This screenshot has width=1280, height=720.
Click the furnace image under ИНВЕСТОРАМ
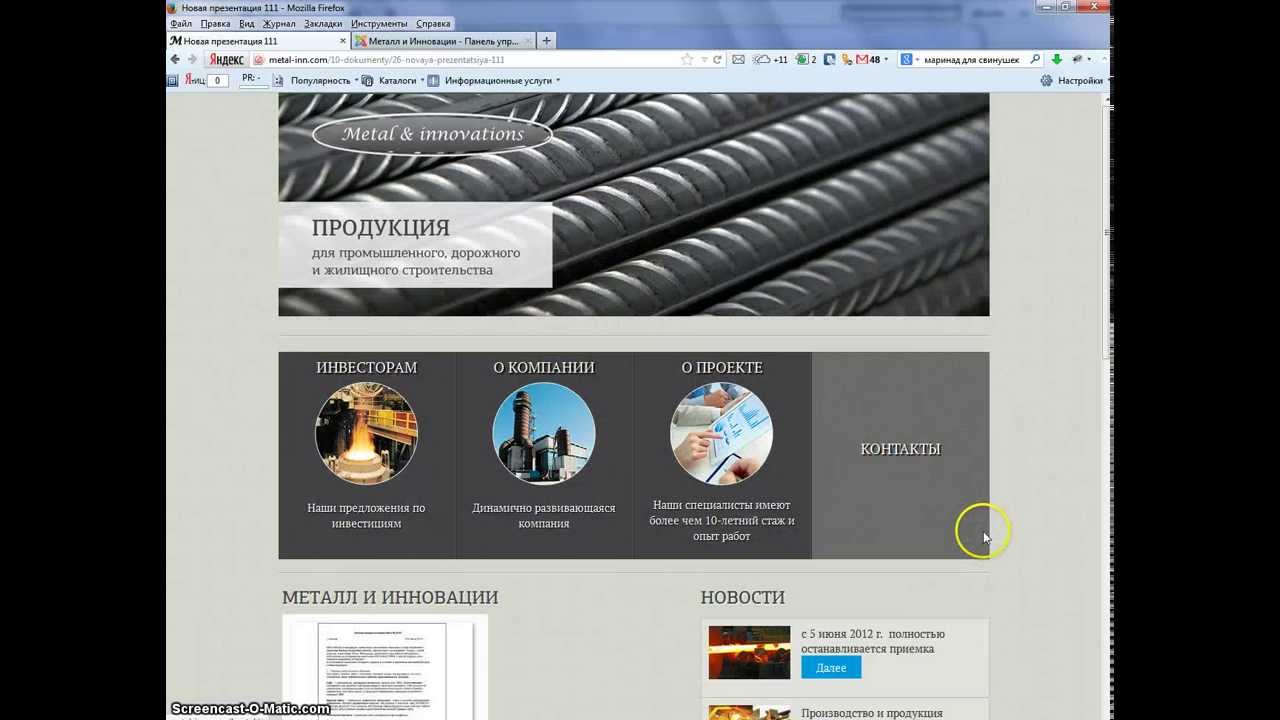[366, 434]
